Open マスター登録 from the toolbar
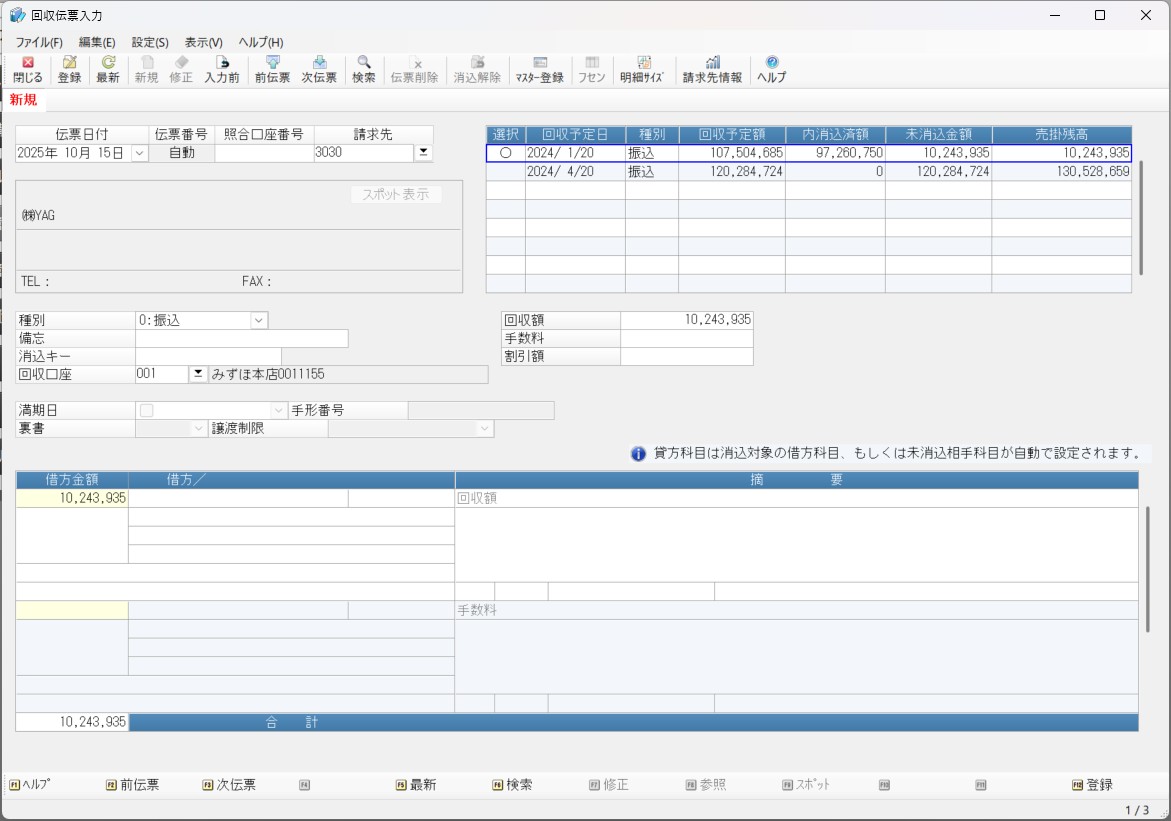The image size is (1171, 821). coord(539,69)
